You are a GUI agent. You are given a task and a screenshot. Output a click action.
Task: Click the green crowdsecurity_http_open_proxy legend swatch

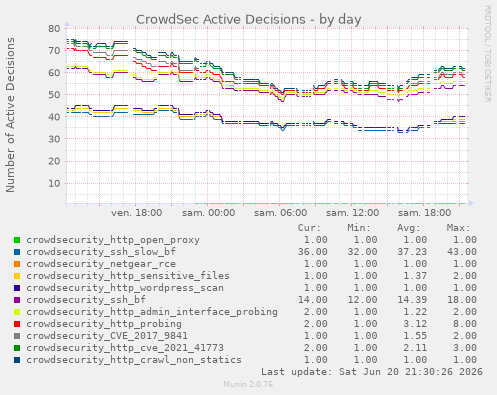coord(17,240)
